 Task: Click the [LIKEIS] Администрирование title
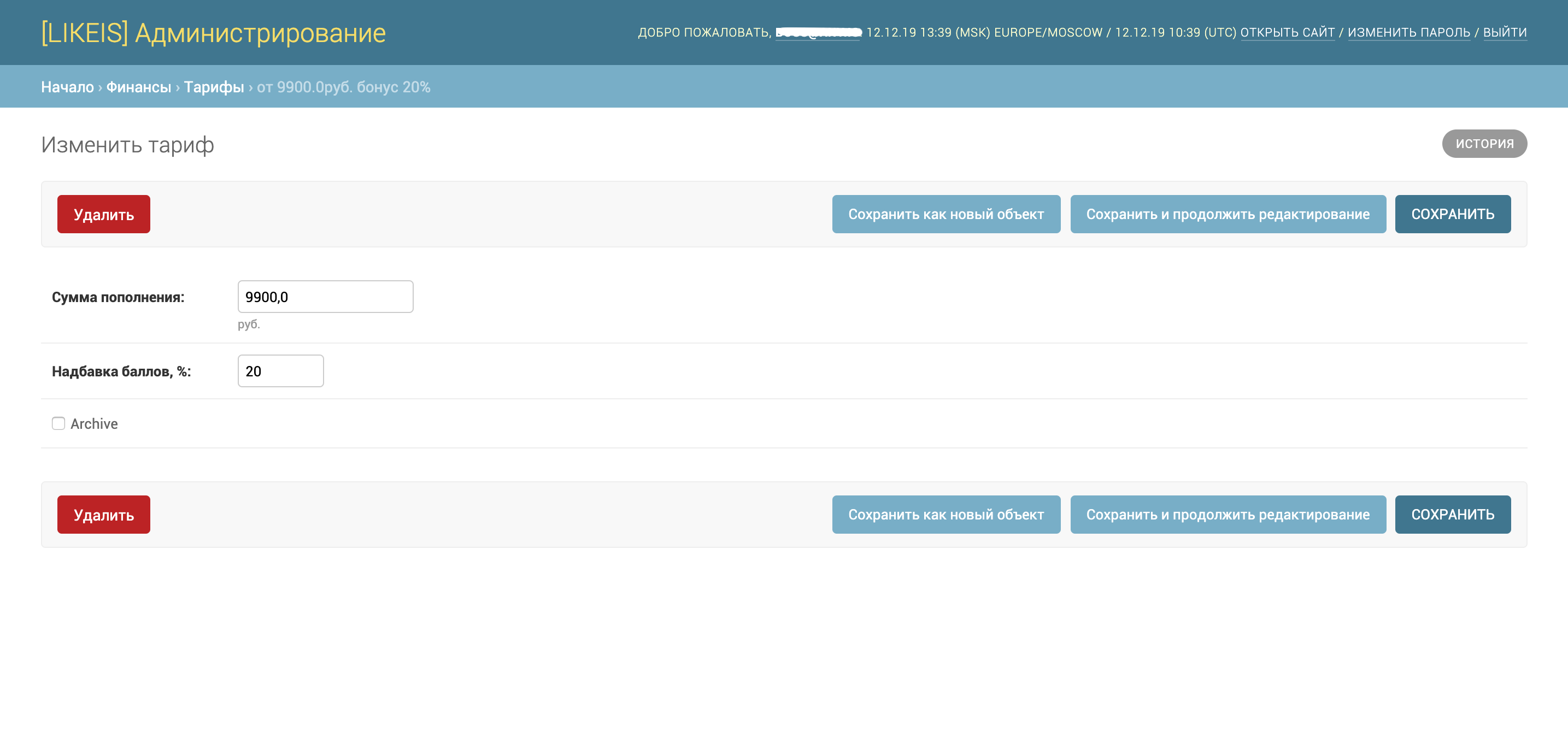click(213, 33)
